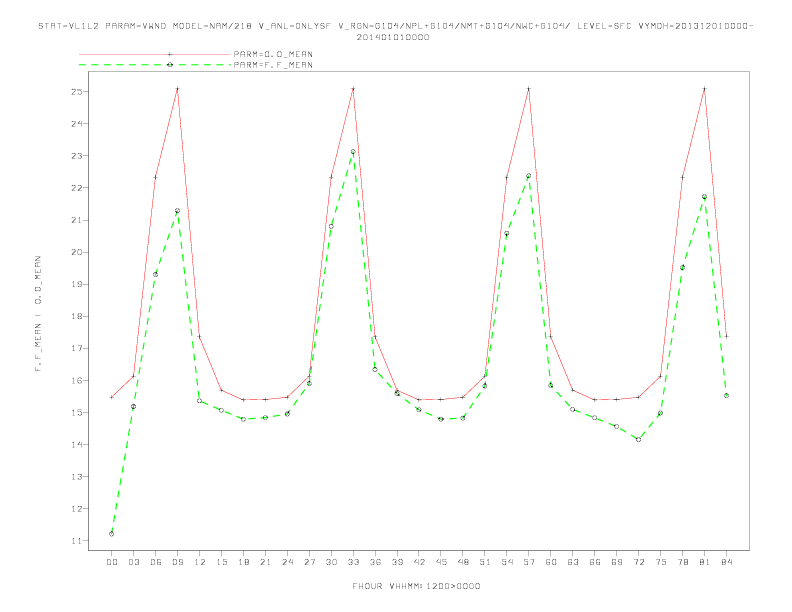
Task: Click green peak marker at hour 33
Action: [353, 151]
